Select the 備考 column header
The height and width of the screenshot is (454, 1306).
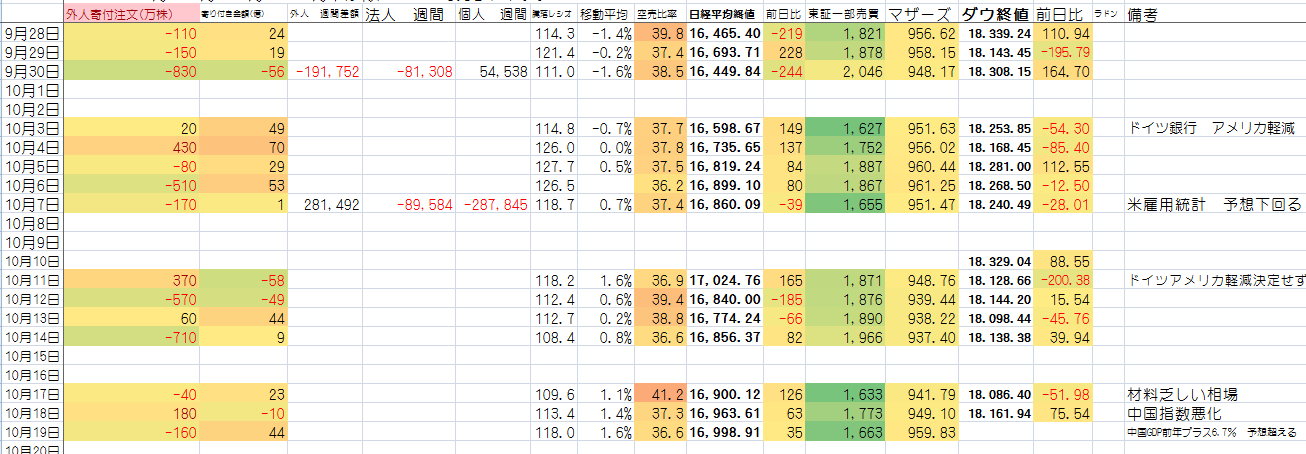coord(1148,15)
